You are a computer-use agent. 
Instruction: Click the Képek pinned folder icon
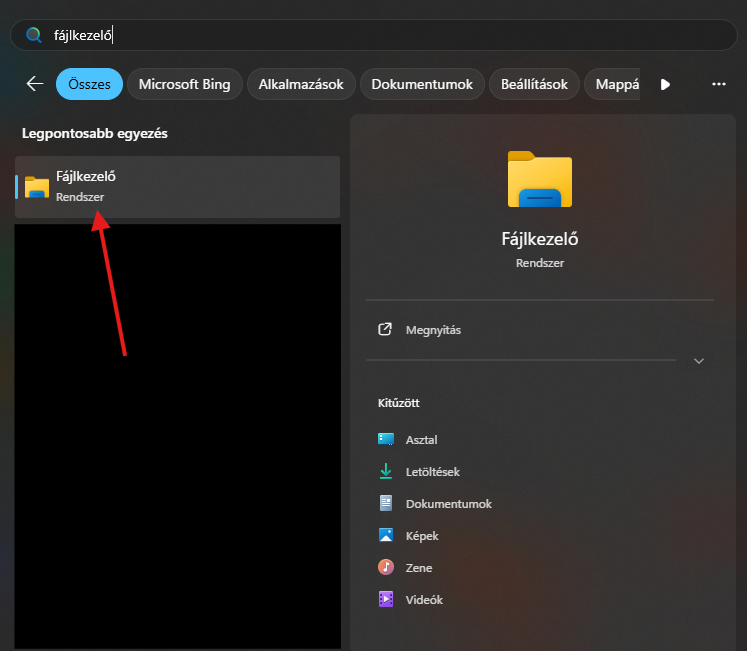click(x=386, y=536)
